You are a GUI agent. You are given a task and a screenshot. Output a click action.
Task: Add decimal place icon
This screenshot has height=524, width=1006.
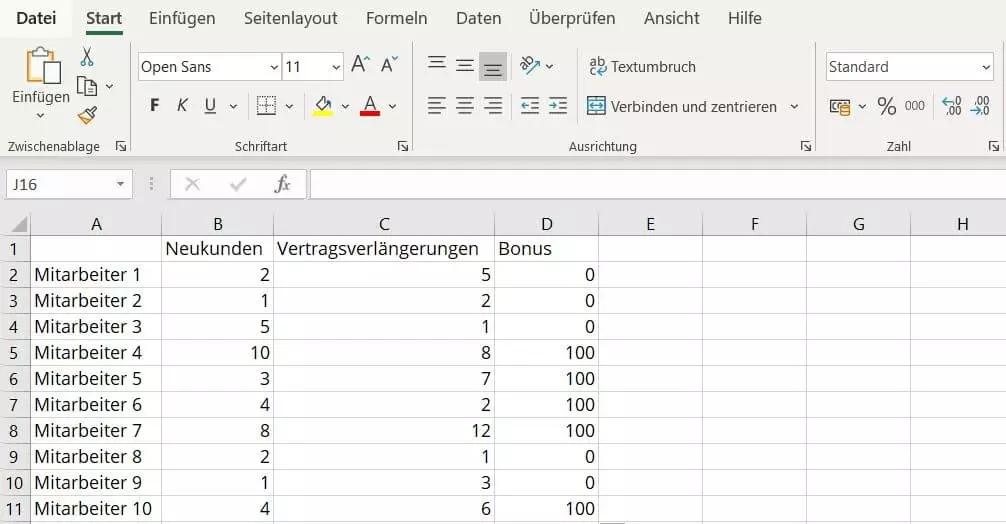(951, 106)
